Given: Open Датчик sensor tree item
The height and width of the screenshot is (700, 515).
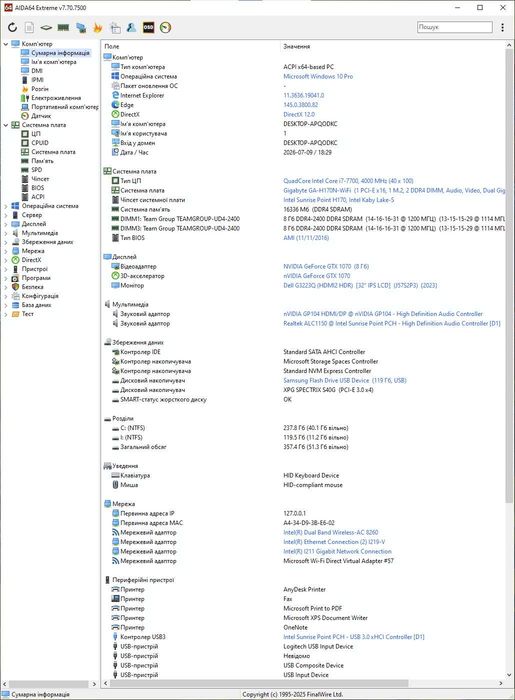Looking at the screenshot, I should coord(41,116).
